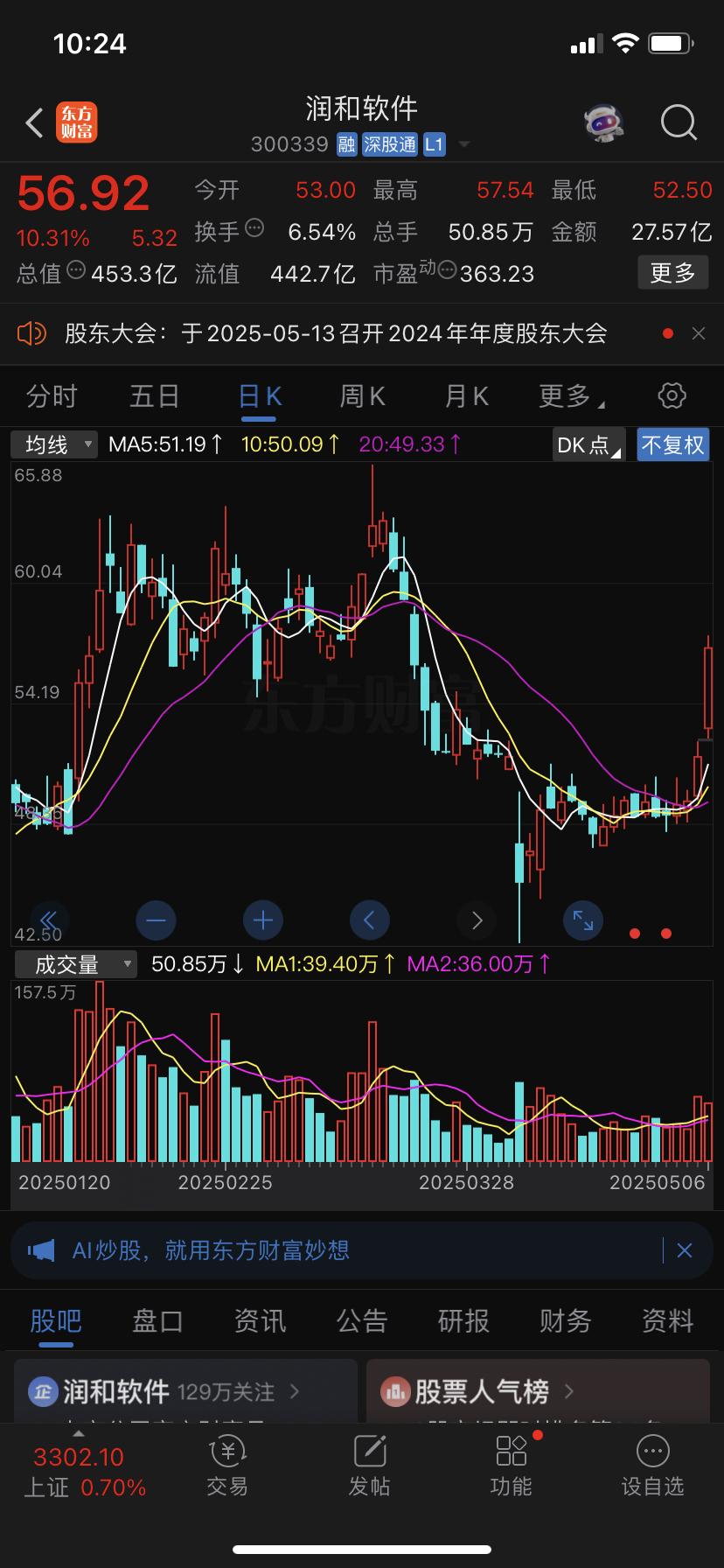Switch to 周K chart tab
Viewport: 724px width, 1568px height.
coord(363,396)
